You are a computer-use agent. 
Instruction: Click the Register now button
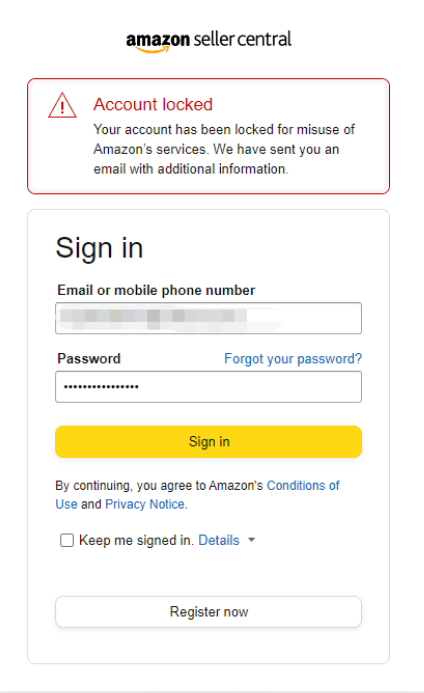coord(208,612)
